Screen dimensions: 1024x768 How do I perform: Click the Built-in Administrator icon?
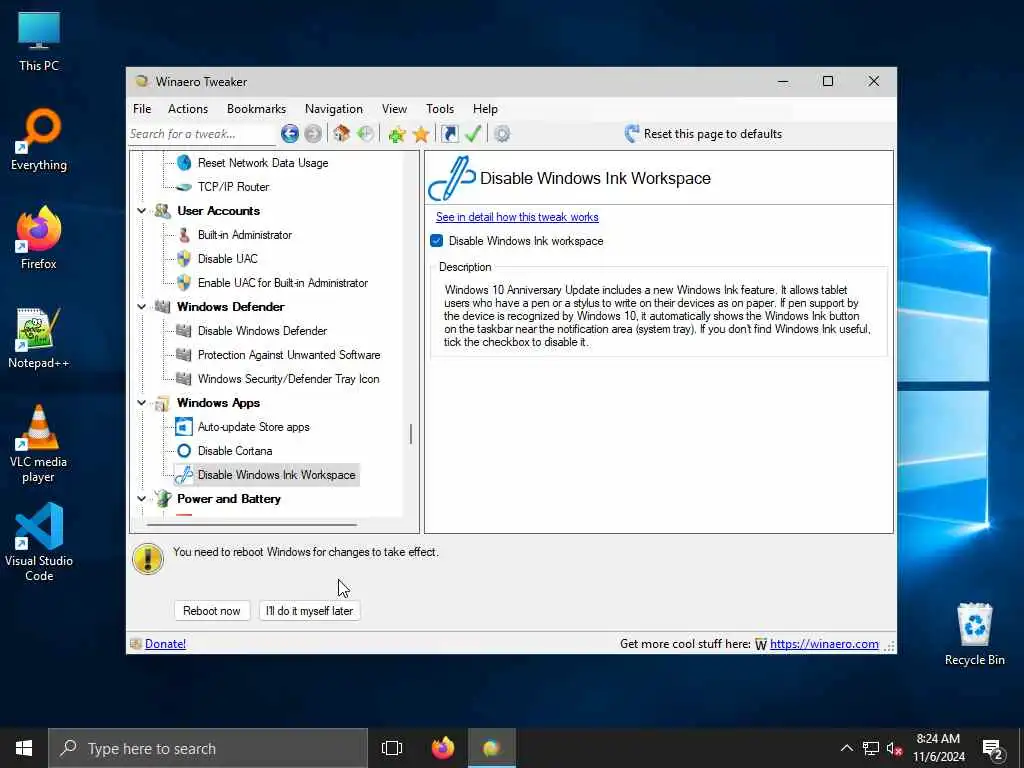pyautogui.click(x=184, y=234)
